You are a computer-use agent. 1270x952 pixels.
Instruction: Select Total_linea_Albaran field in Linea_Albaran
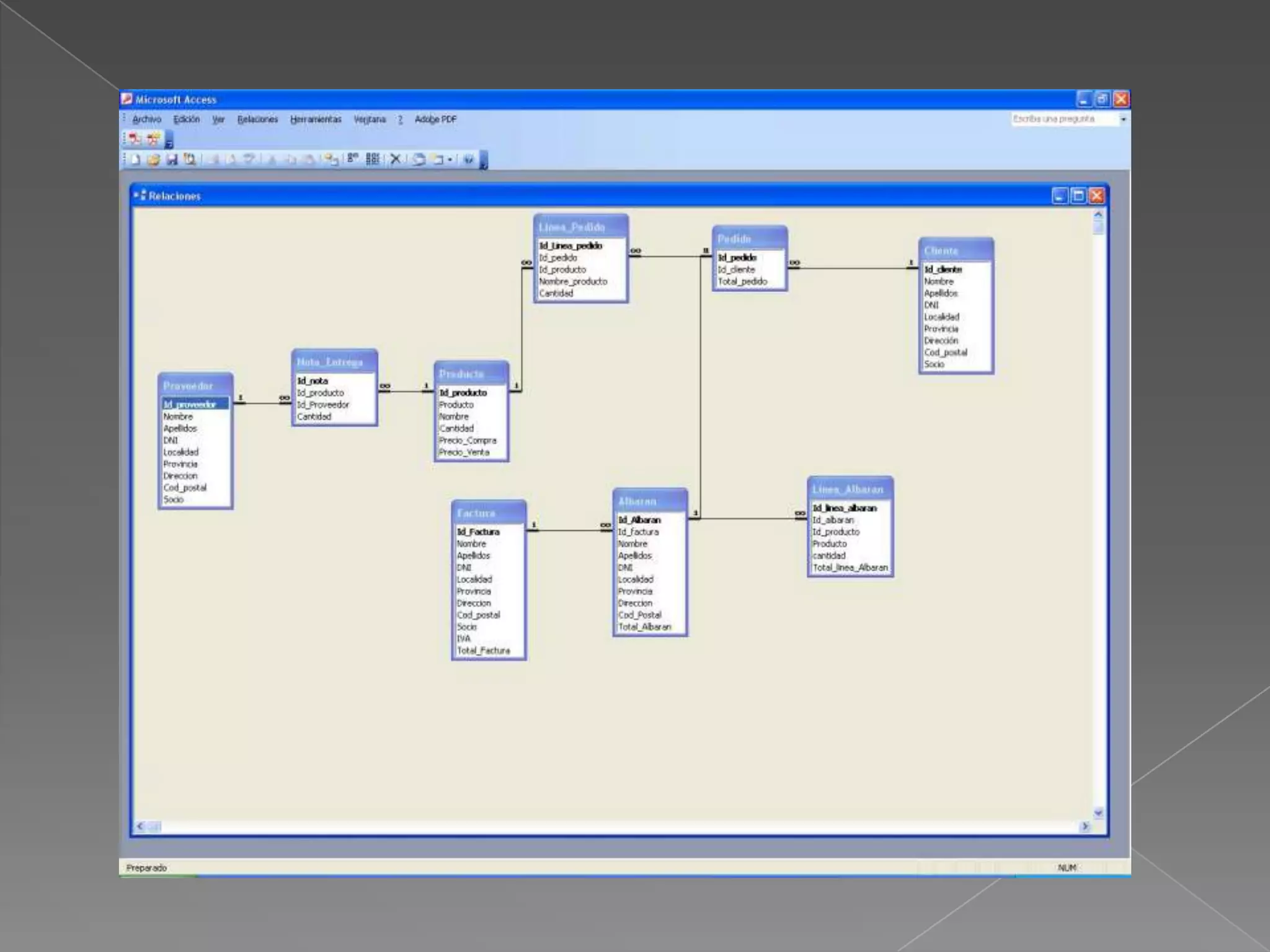(x=850, y=567)
